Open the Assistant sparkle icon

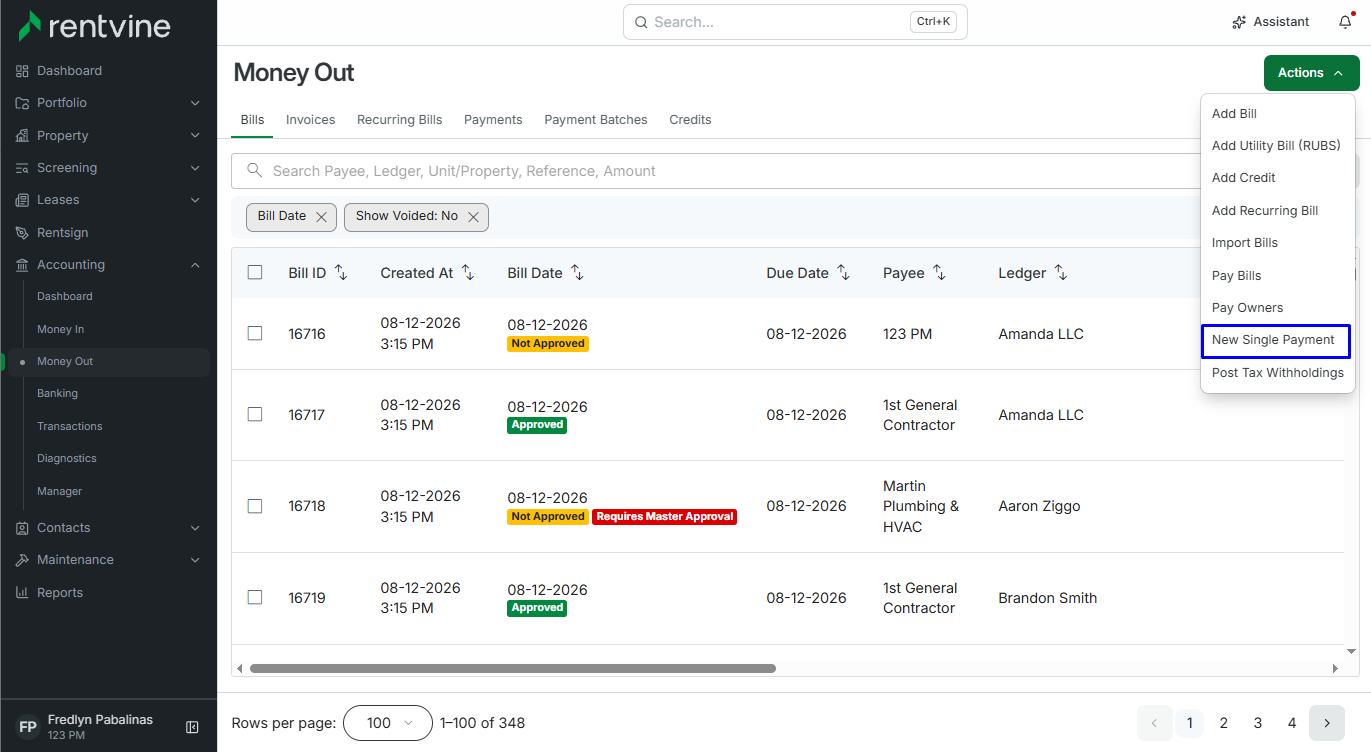point(1239,22)
